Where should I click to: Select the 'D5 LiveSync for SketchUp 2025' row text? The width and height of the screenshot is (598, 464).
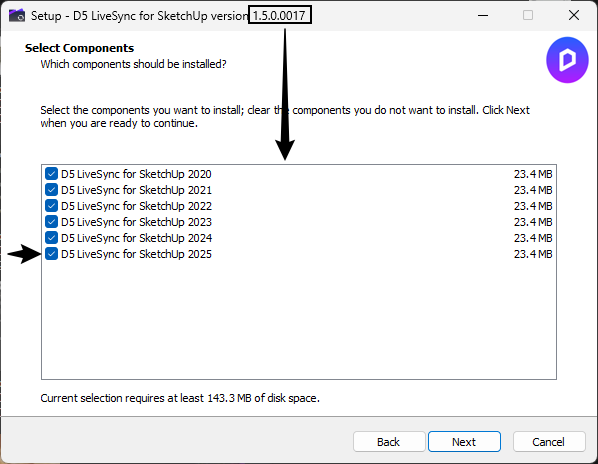136,254
